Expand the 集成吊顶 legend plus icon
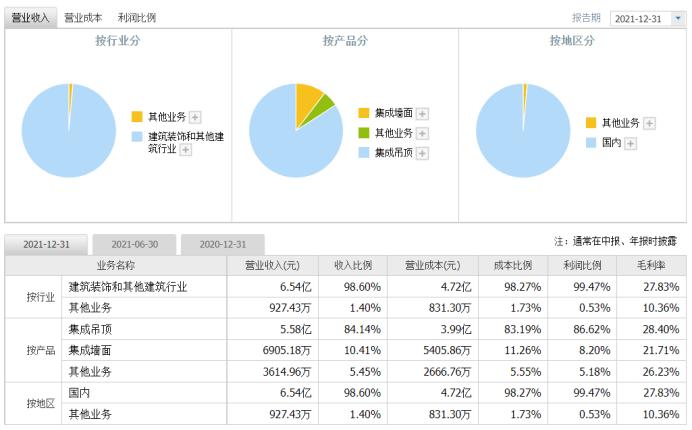The image size is (692, 430). 422,153
